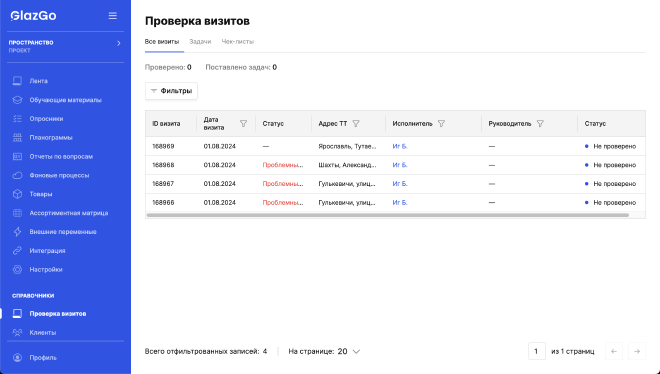Switch to Все визиты tab
The height and width of the screenshot is (374, 660).
(x=162, y=42)
